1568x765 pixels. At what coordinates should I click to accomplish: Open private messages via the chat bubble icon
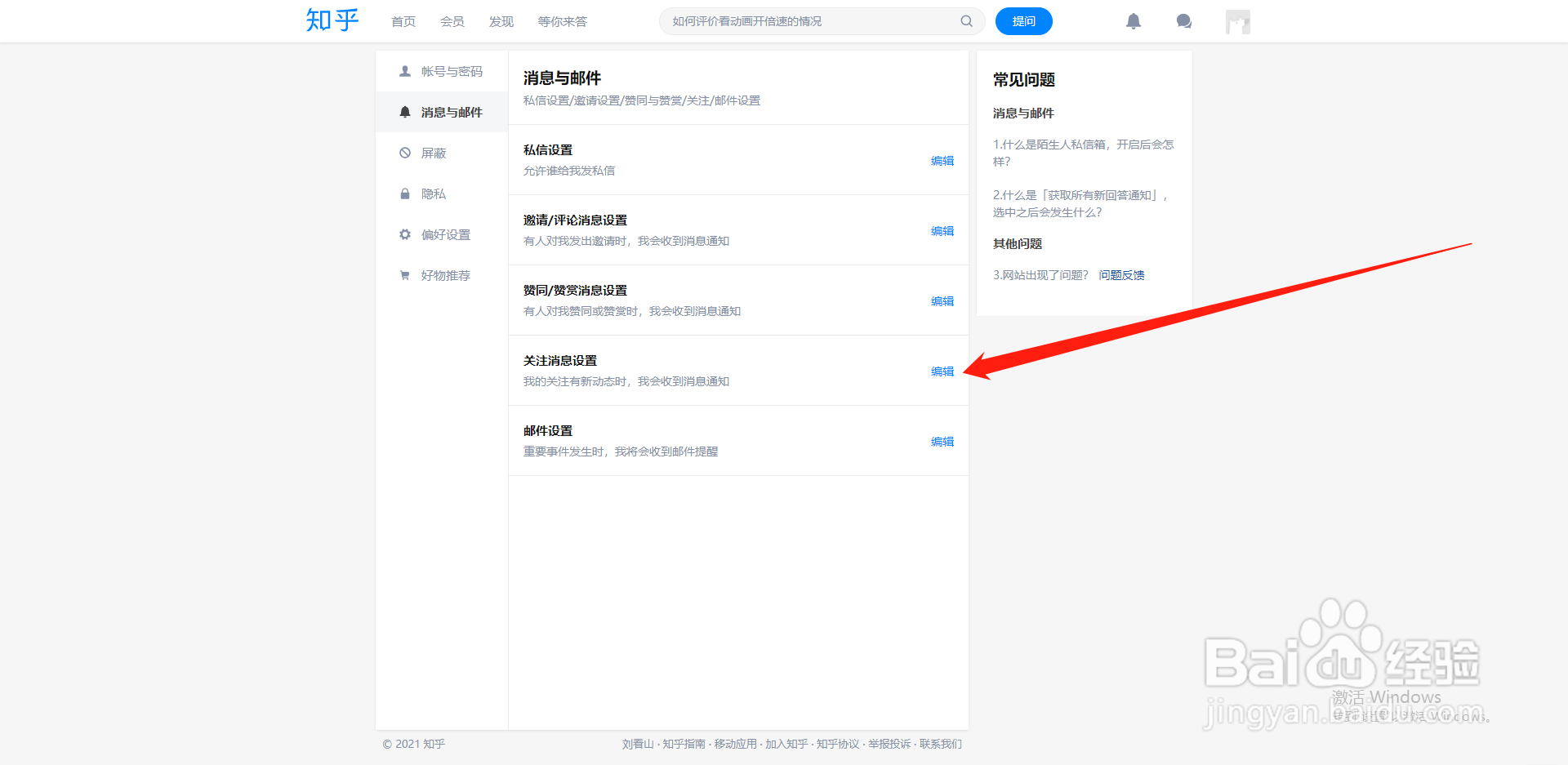(1184, 21)
